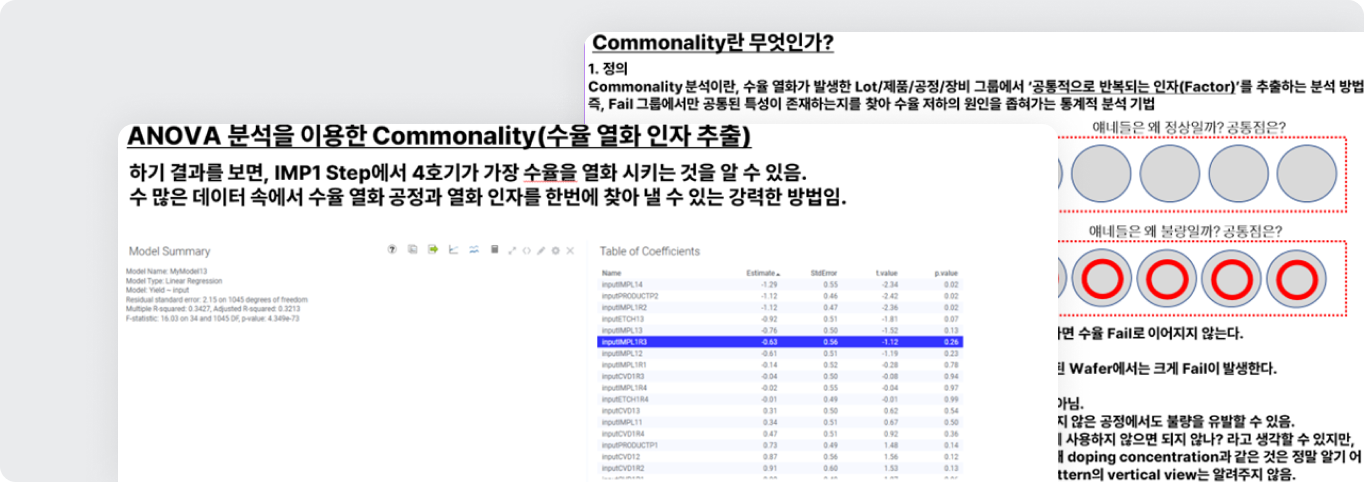This screenshot has height=482, width=1364.
Task: Click the calculator icon in Model Summary
Action: pyautogui.click(x=494, y=250)
